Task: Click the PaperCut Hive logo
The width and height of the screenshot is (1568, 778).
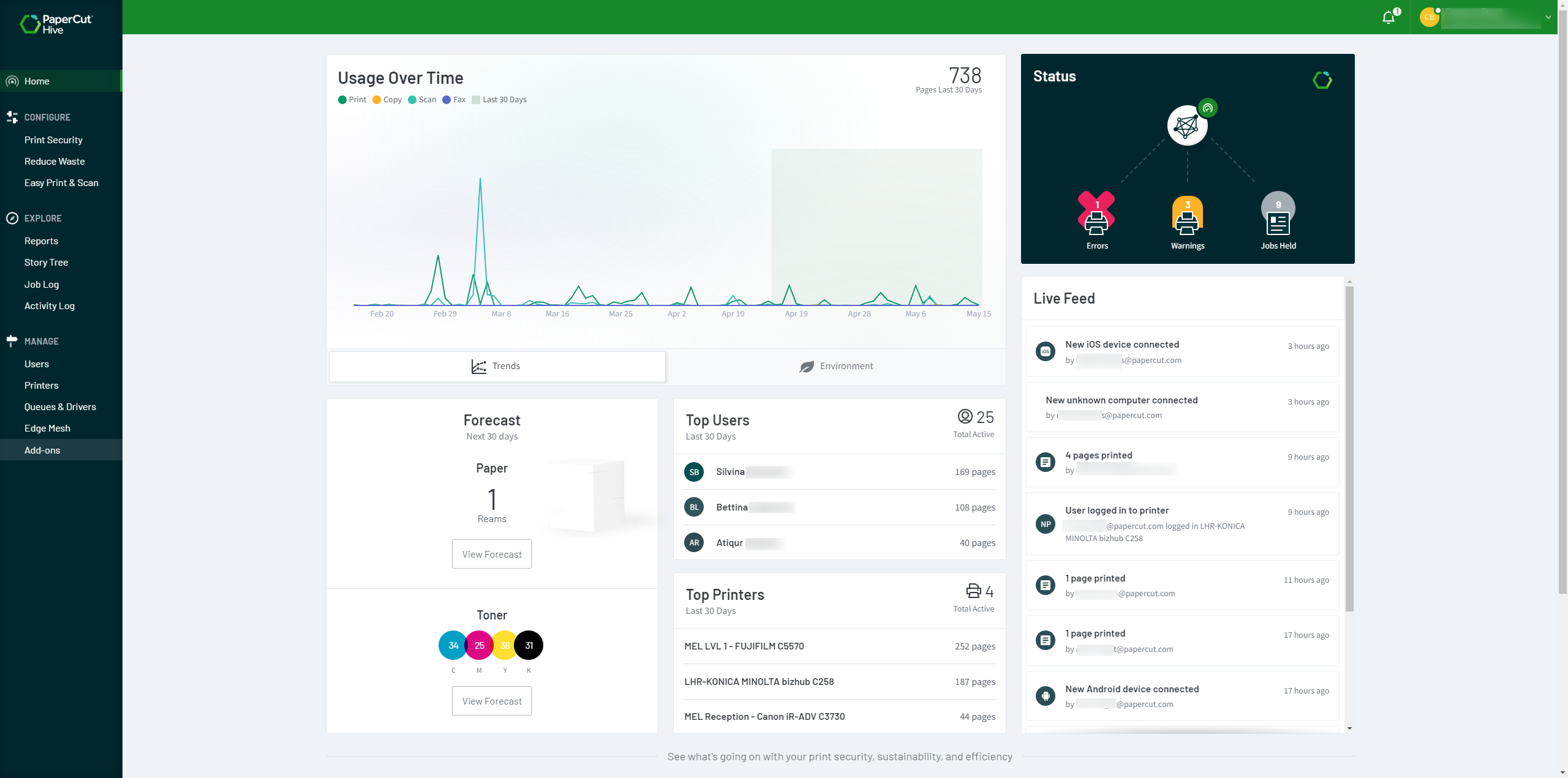Action: pos(56,24)
